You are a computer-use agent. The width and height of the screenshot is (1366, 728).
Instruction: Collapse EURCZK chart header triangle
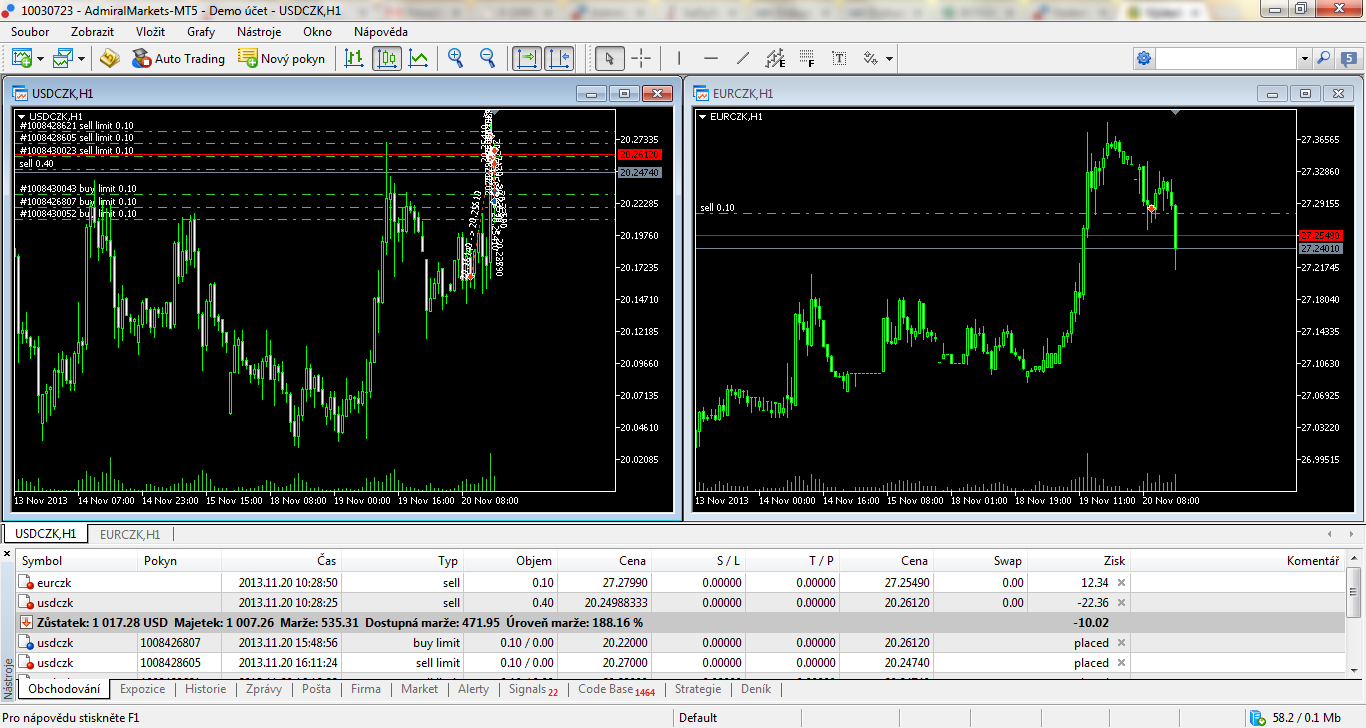(702, 116)
